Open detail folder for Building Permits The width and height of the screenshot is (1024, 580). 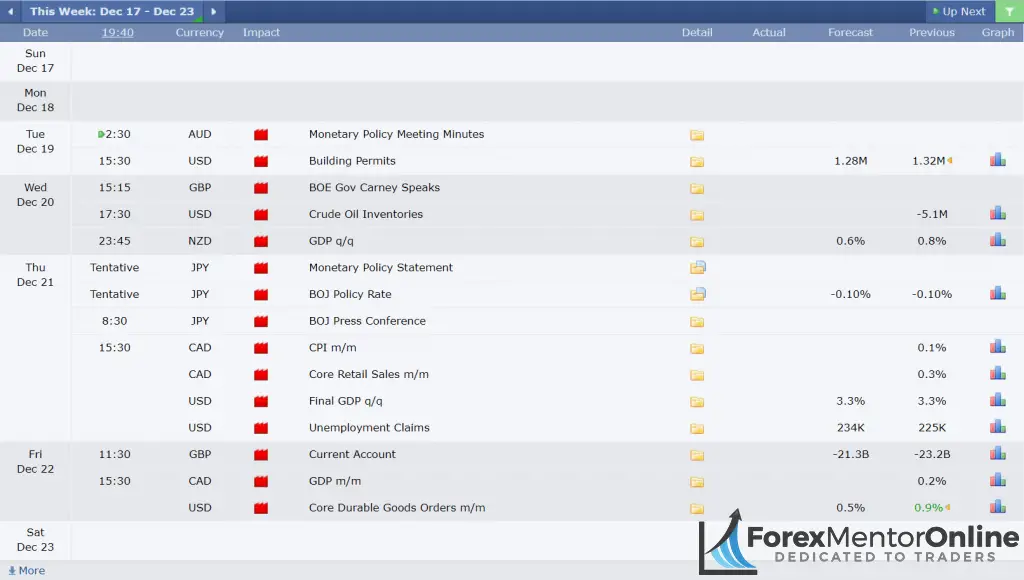(697, 161)
